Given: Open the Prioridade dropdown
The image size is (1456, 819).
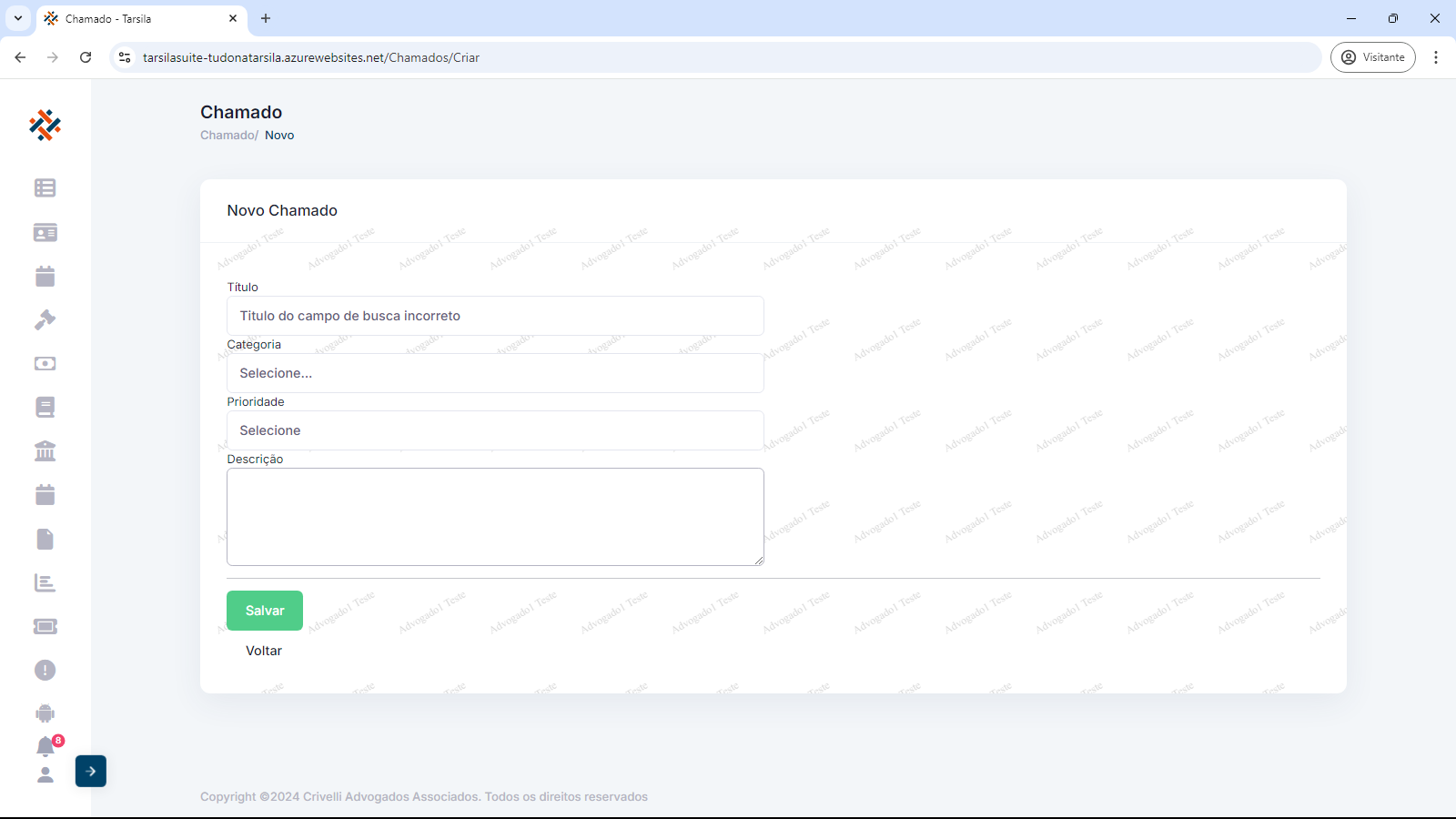Looking at the screenshot, I should click(x=495, y=430).
